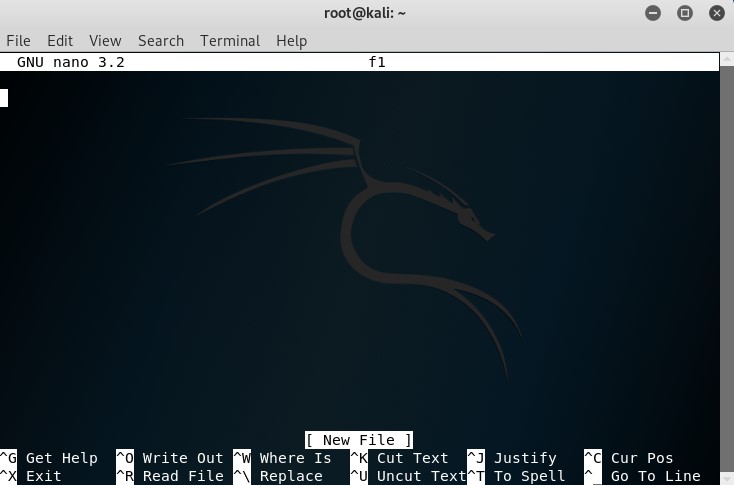
Task: Click the ^U Uncut Text shortcut
Action: [408, 476]
